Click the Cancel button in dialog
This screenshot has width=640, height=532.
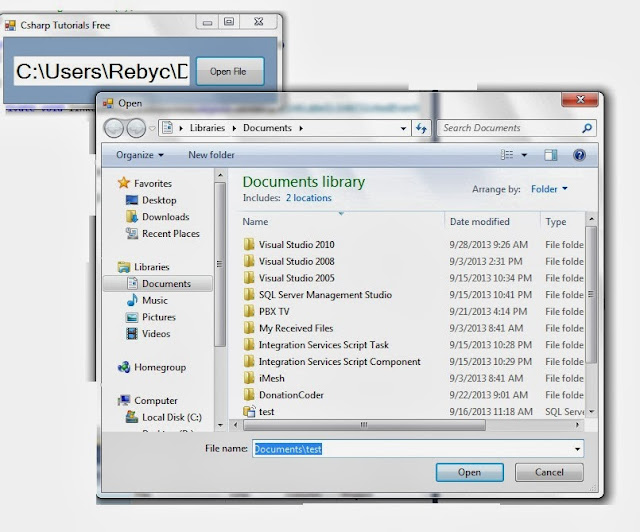pos(549,472)
